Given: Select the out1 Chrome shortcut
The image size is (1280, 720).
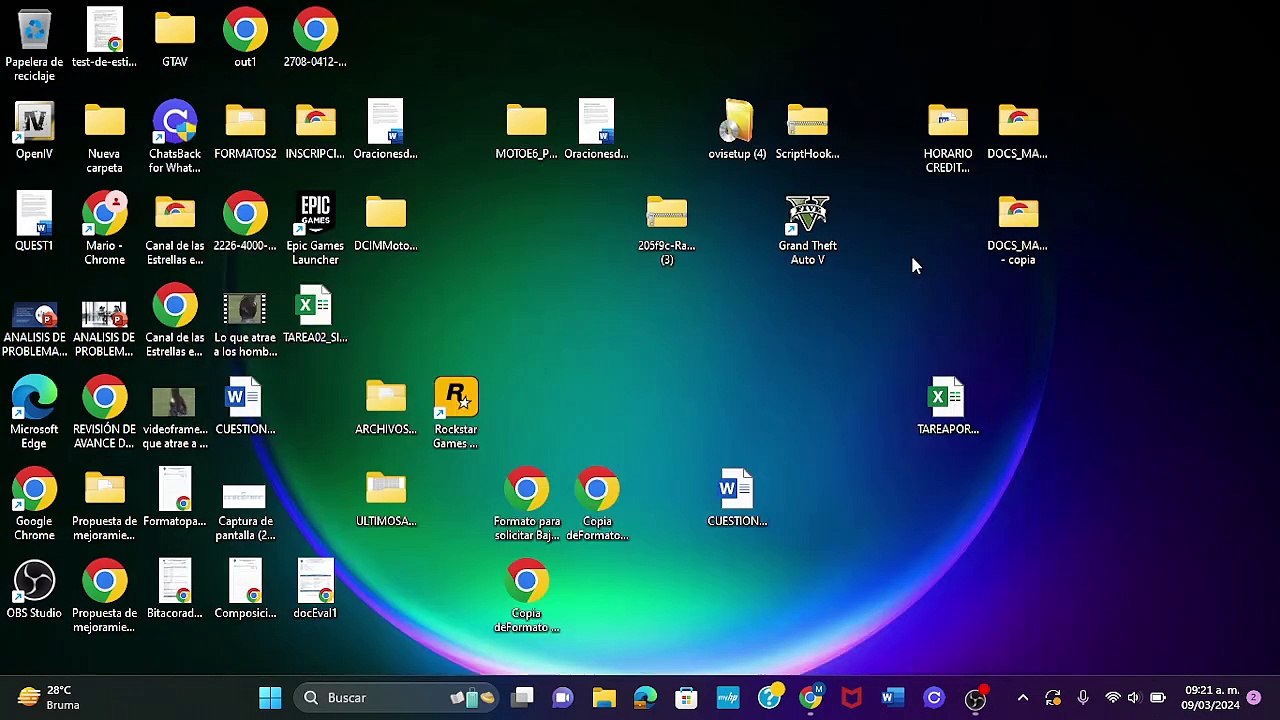Looking at the screenshot, I should (245, 40).
